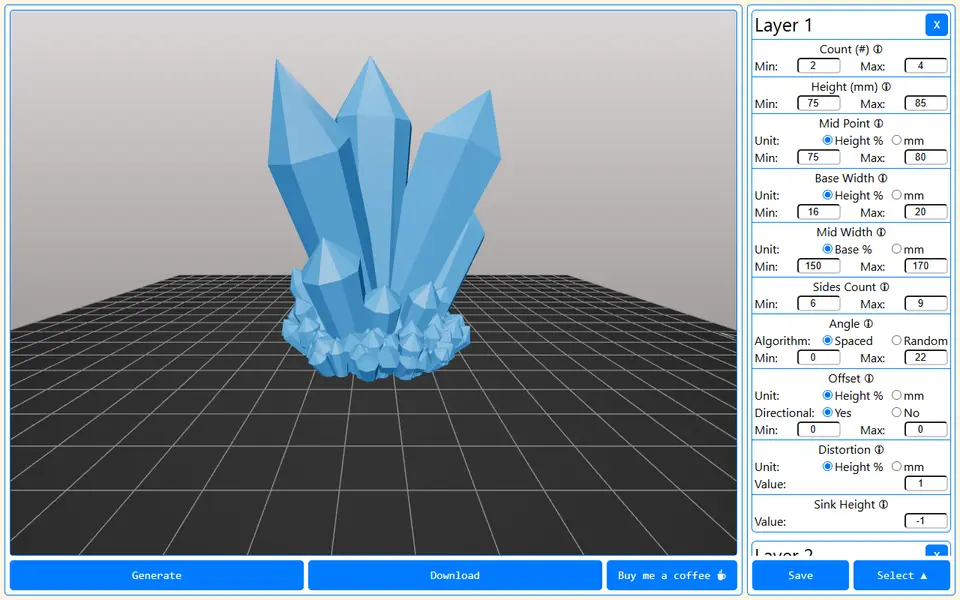Click the Download button

[455, 575]
